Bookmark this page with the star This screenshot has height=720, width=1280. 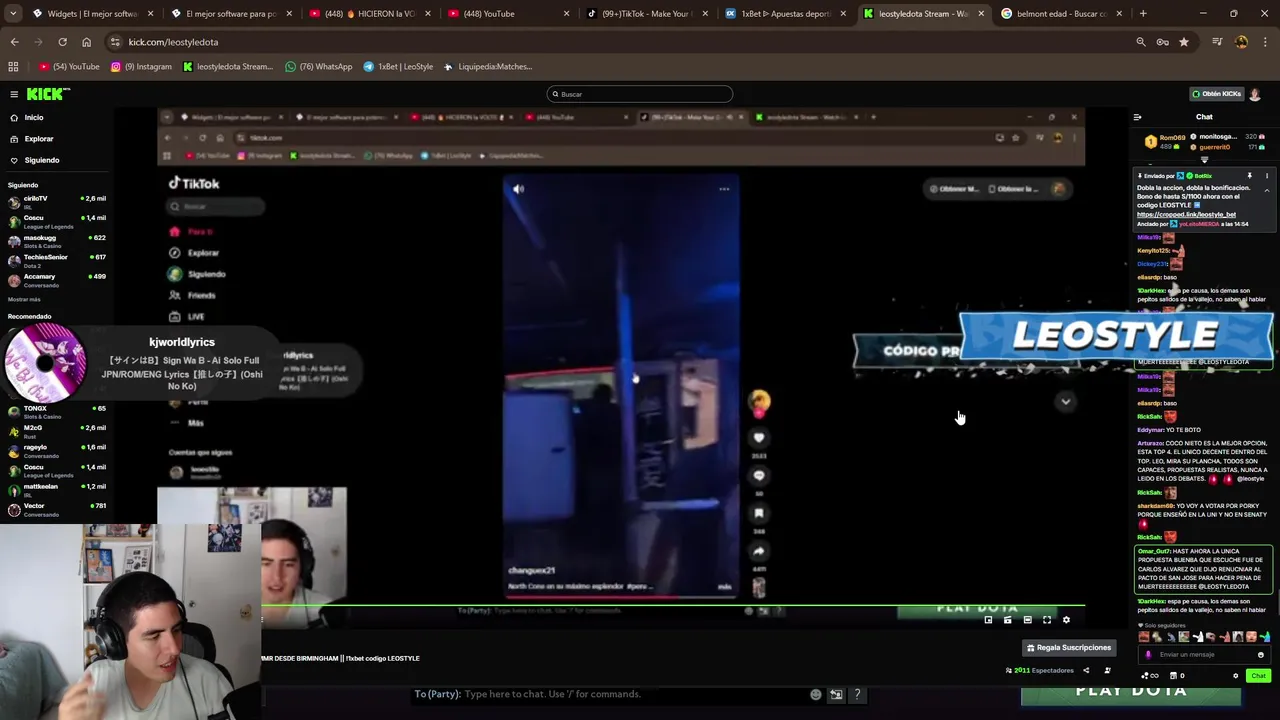pos(1184,42)
